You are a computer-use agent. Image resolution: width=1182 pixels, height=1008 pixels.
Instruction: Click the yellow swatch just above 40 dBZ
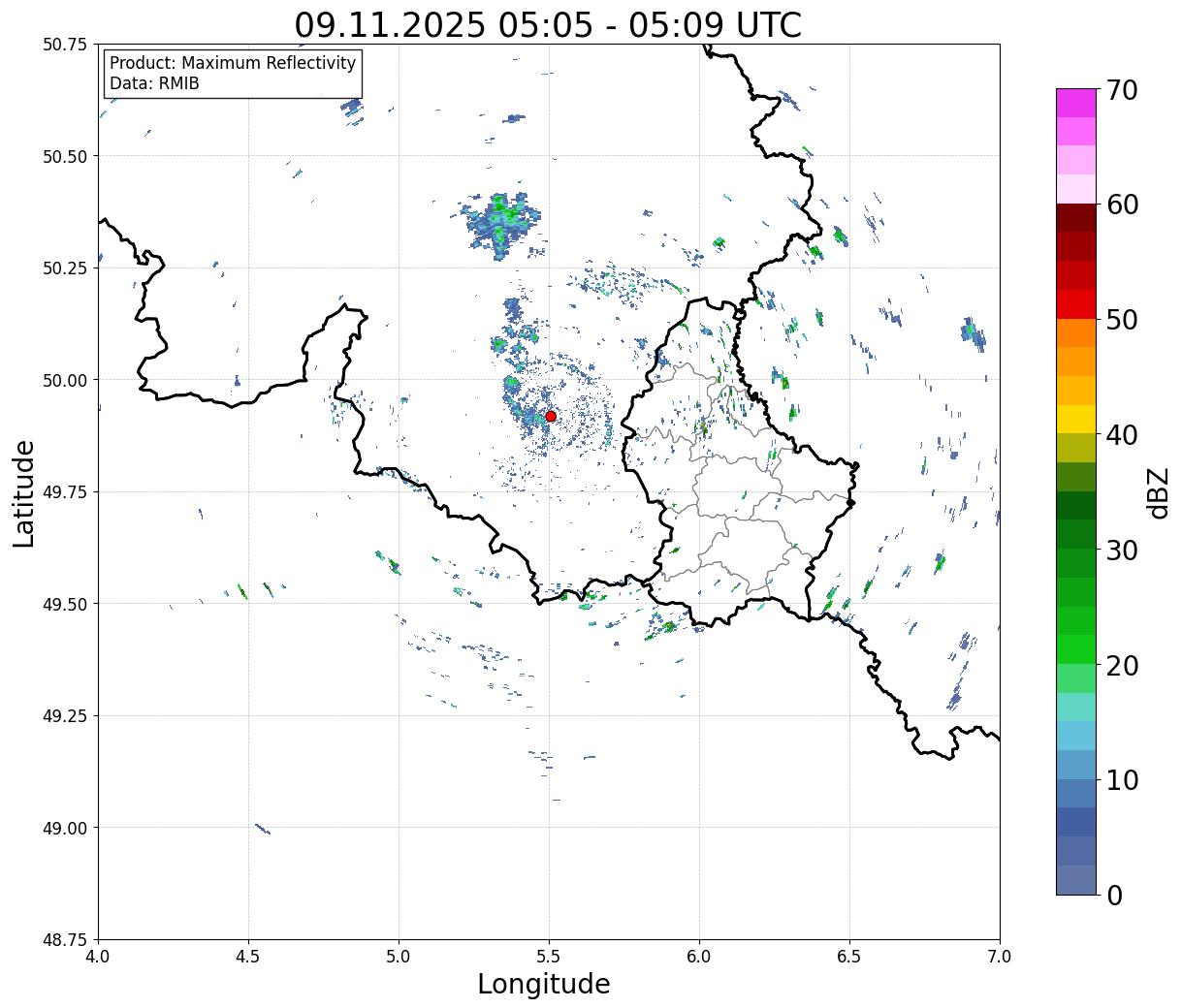click(1076, 420)
